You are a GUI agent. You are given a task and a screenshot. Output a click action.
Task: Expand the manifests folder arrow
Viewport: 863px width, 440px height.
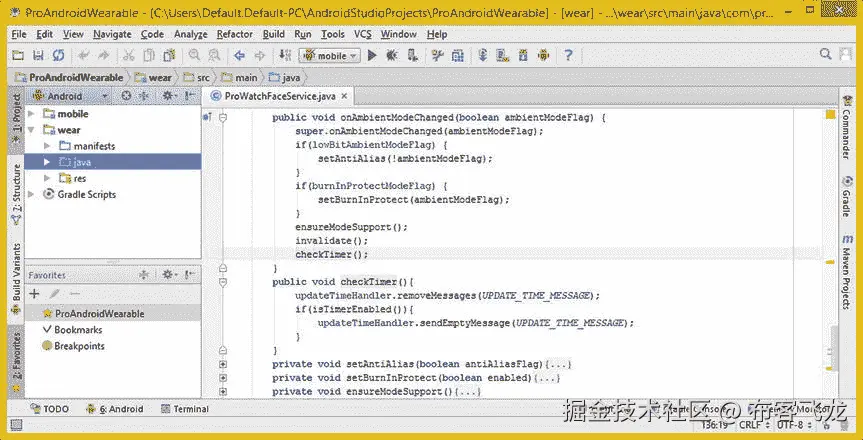[x=47, y=146]
